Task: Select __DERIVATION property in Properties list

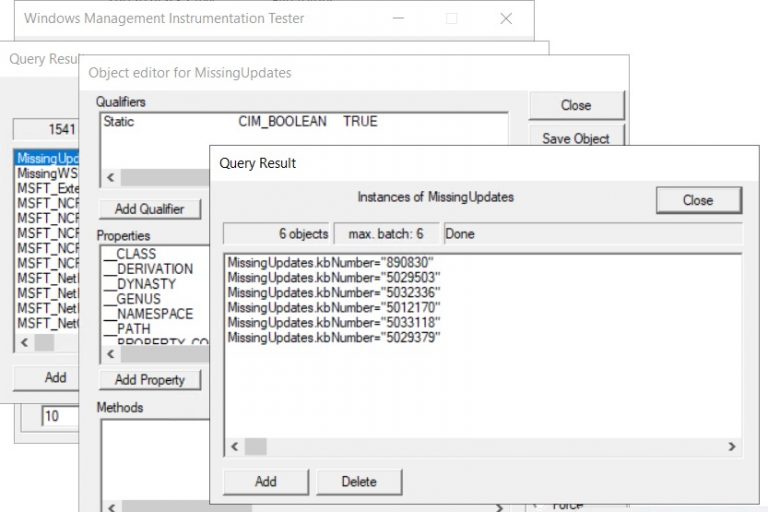Action: tap(154, 269)
